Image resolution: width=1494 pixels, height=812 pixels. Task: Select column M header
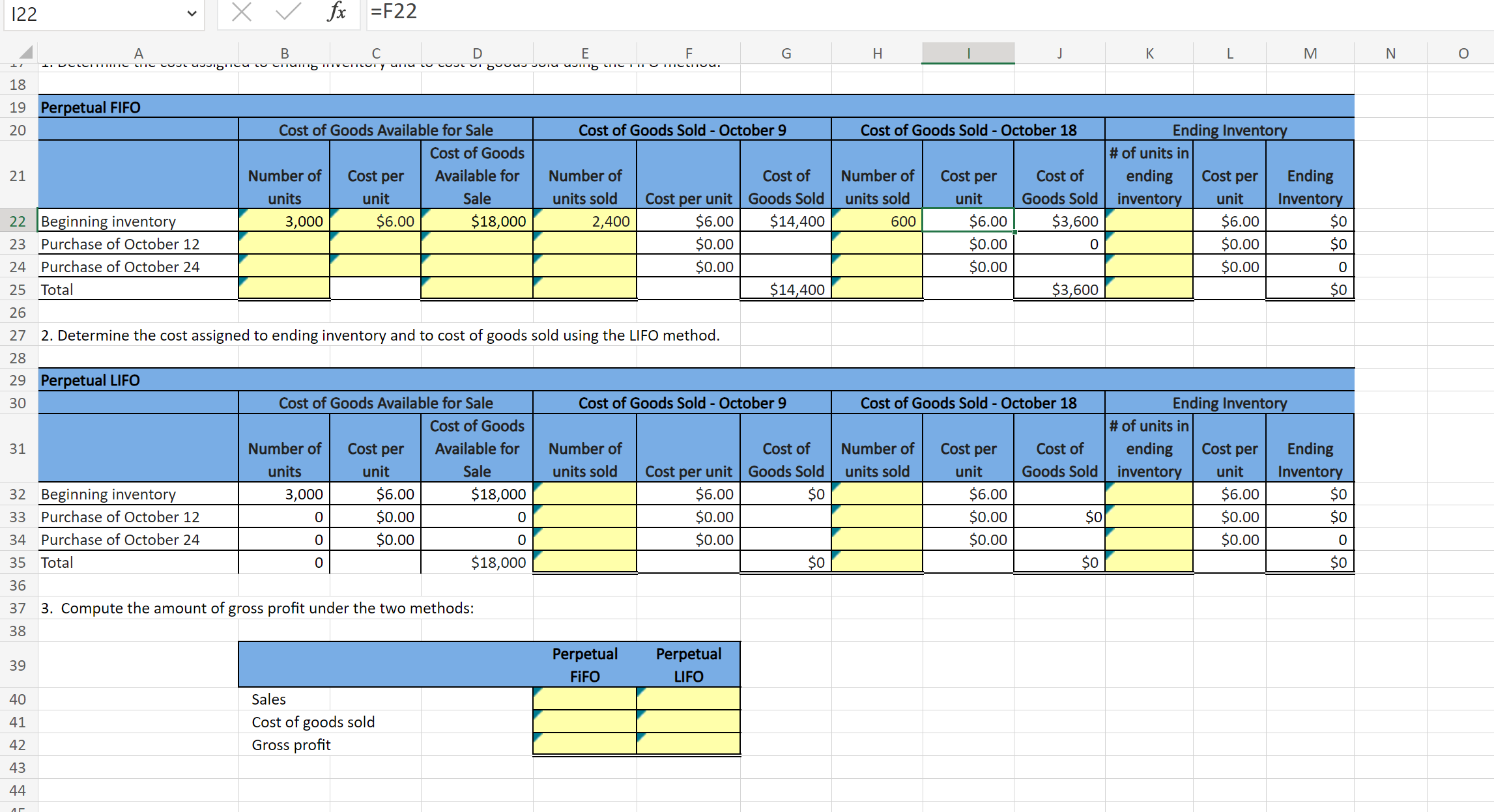pos(1310,53)
